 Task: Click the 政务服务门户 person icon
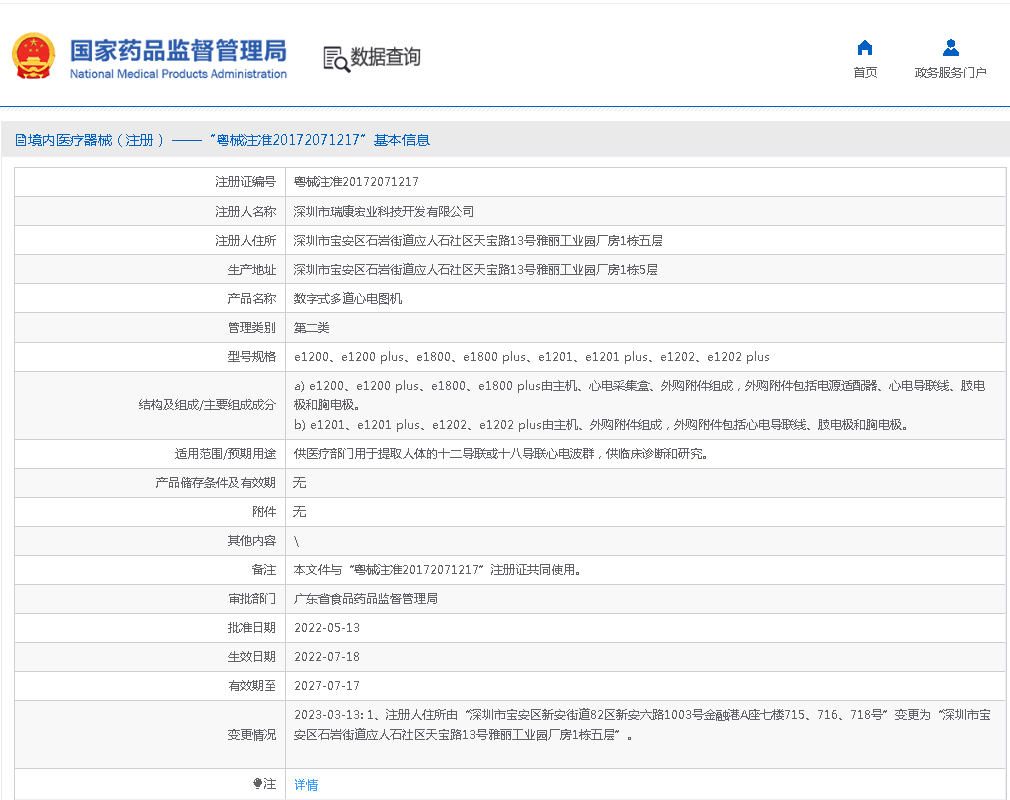click(x=950, y=48)
